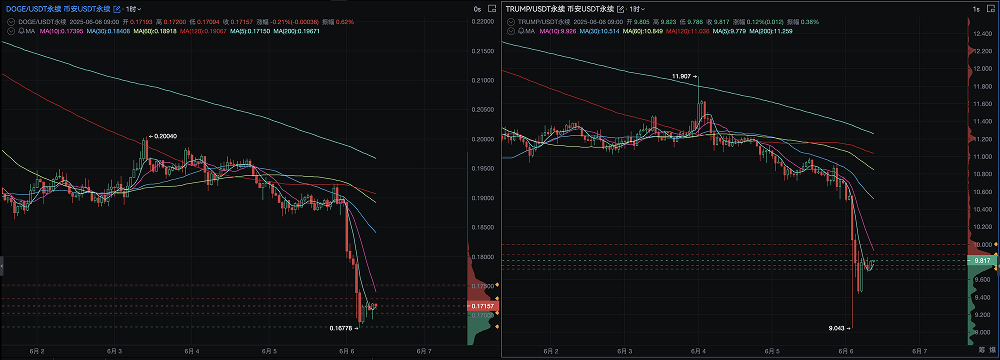Click the 0.16778 low marker on DOGE chart
The width and height of the screenshot is (1000, 360).
pos(343,328)
